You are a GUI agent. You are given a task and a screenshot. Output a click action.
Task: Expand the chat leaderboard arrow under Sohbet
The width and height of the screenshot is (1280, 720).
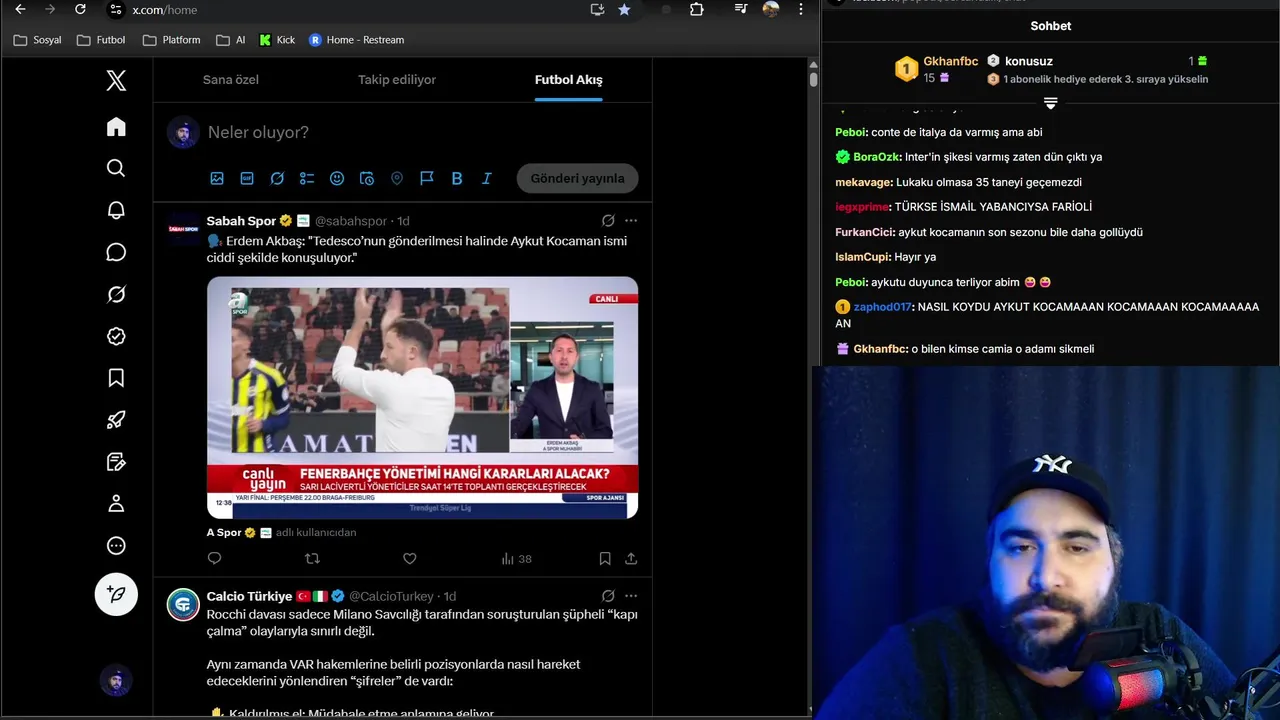click(1050, 103)
